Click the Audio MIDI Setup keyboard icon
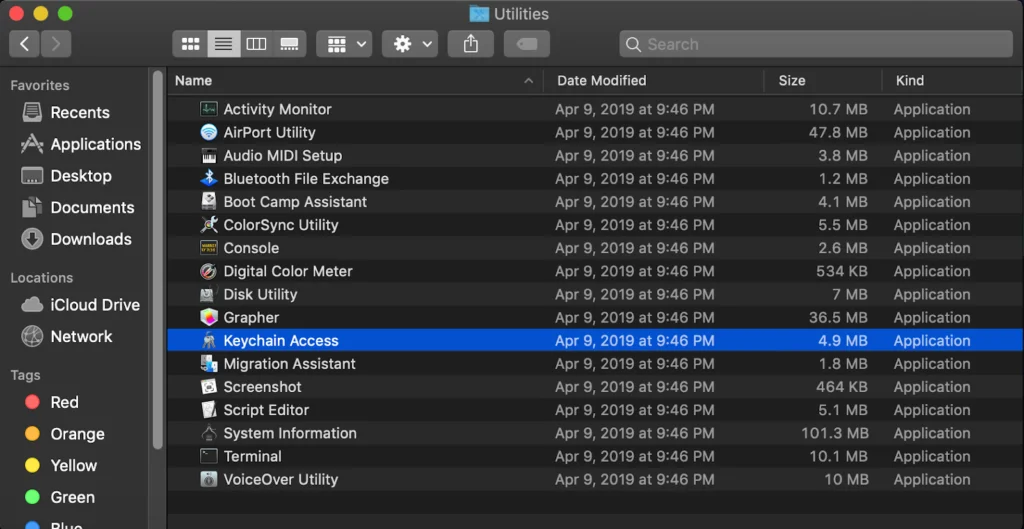 tap(208, 155)
